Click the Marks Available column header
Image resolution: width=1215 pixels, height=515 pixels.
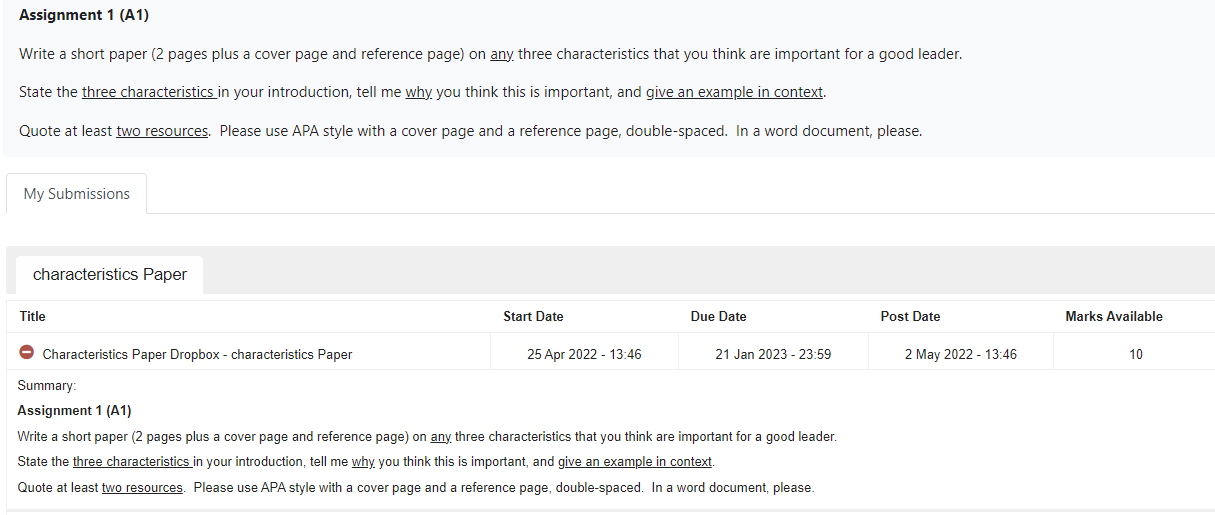[1114, 316]
